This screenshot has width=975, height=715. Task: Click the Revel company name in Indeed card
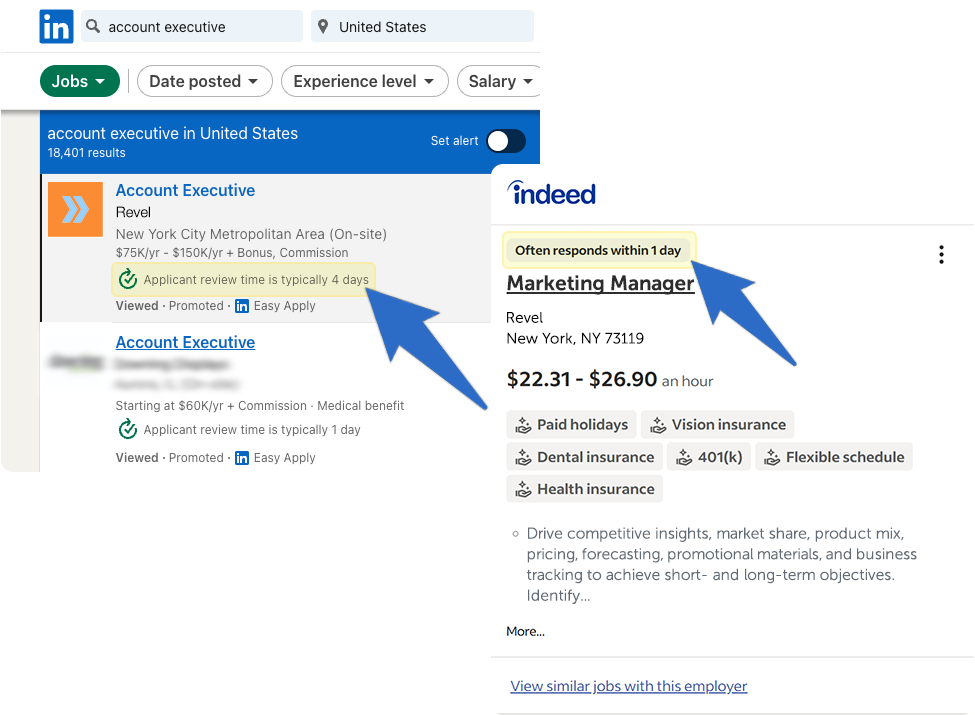click(x=525, y=318)
